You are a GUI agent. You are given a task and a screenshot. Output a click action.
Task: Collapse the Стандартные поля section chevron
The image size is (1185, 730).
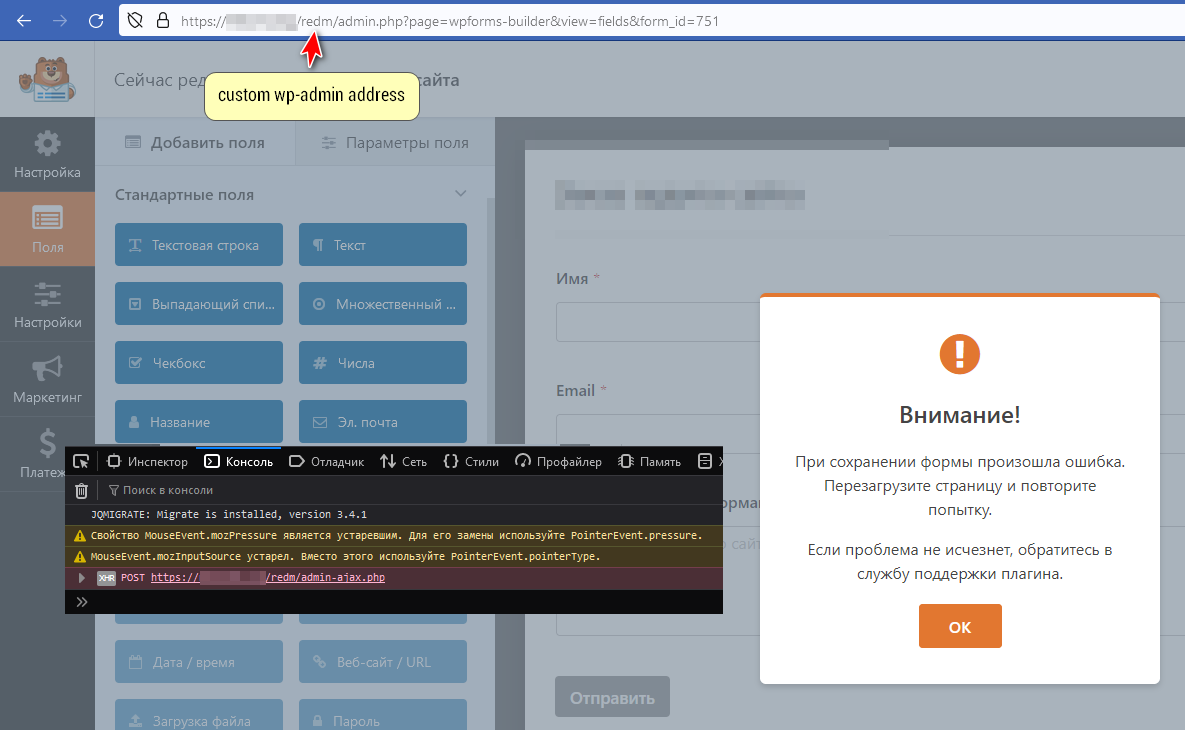tap(460, 194)
